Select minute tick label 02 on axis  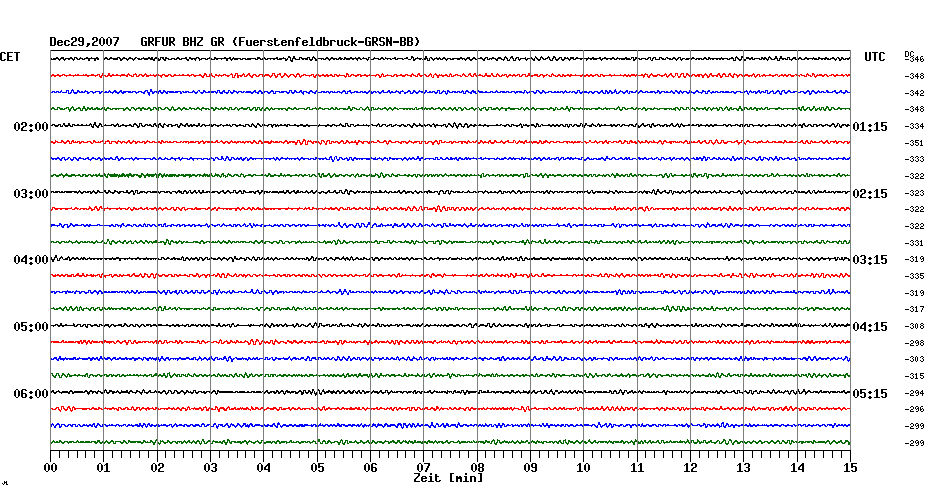(x=157, y=468)
